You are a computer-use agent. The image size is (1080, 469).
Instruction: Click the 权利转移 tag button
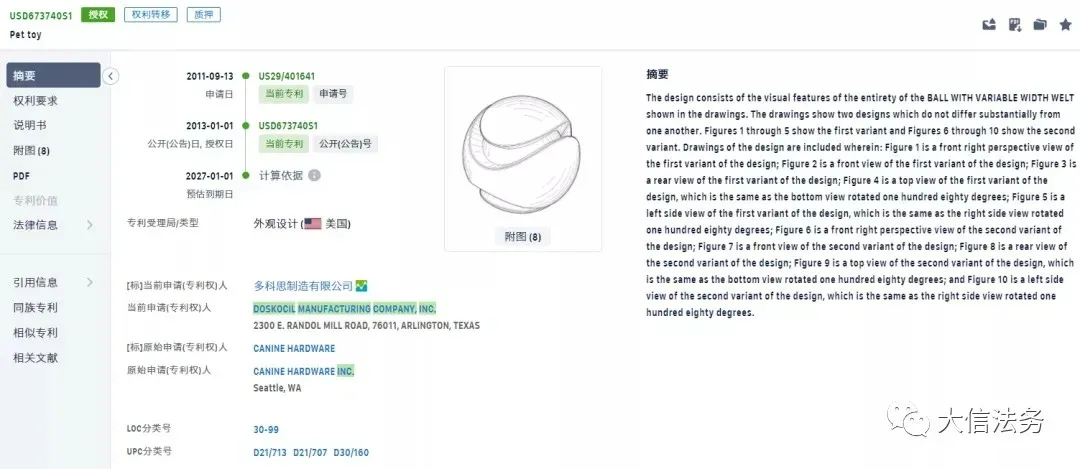[151, 14]
